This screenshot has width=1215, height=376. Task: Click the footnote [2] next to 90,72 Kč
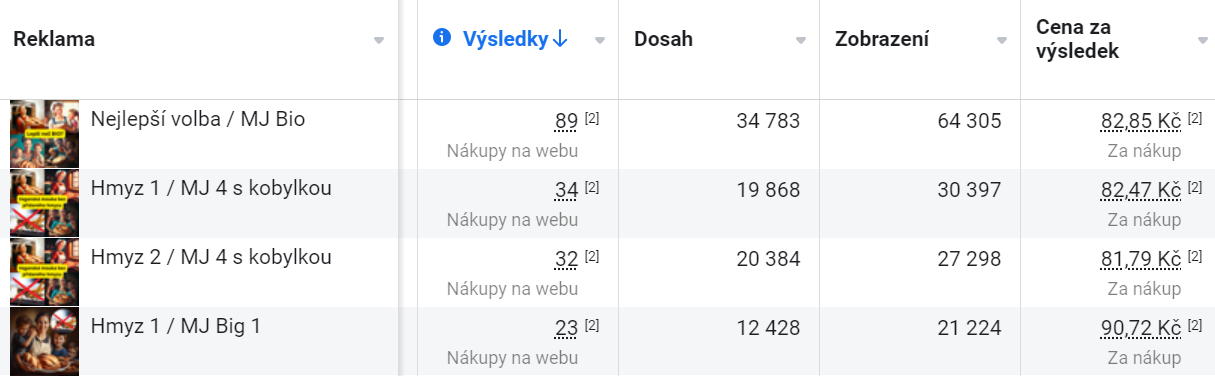click(1195, 325)
